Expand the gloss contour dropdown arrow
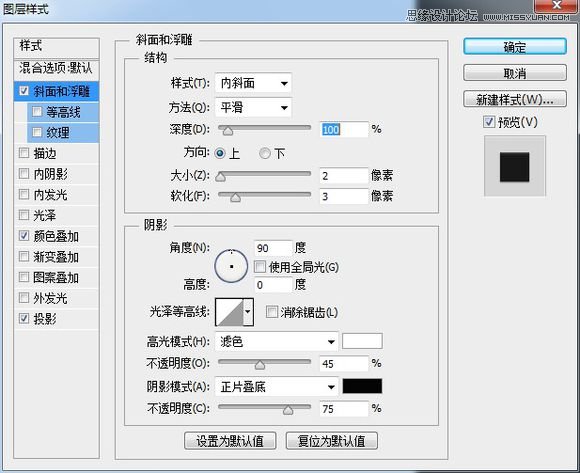Viewport: 580px width, 473px height. coord(248,312)
